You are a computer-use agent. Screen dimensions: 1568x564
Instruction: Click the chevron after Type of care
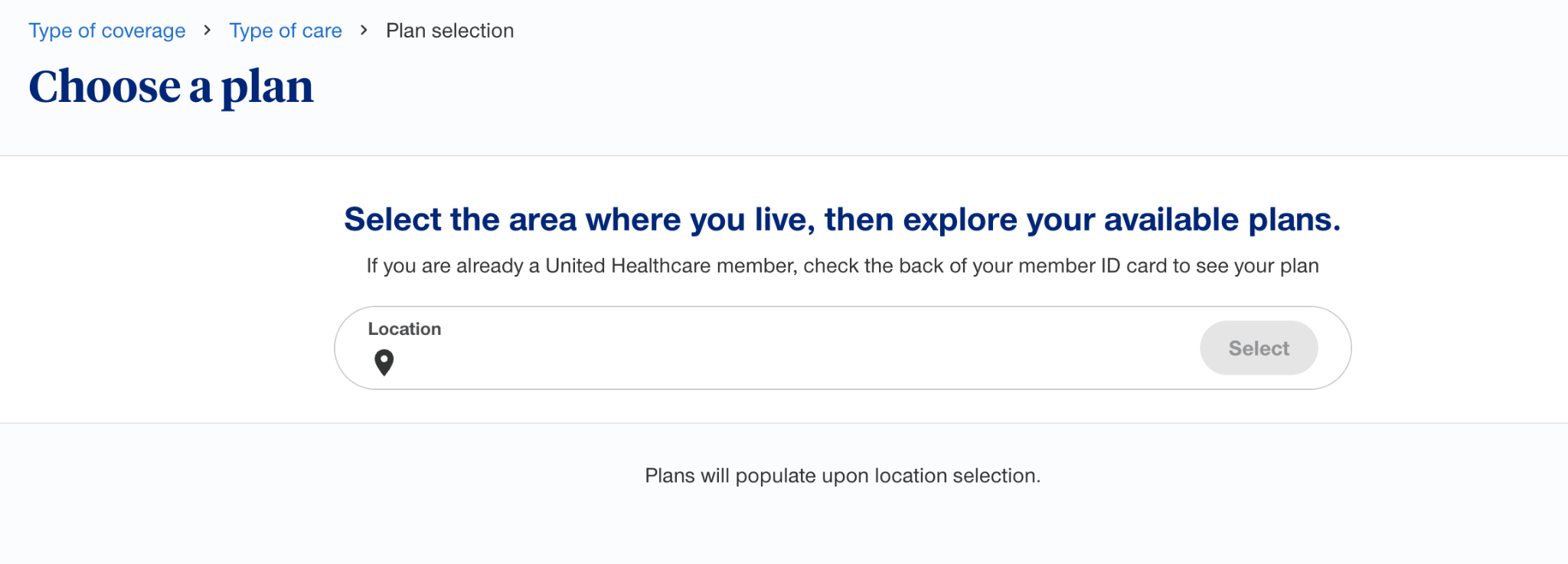(x=364, y=31)
